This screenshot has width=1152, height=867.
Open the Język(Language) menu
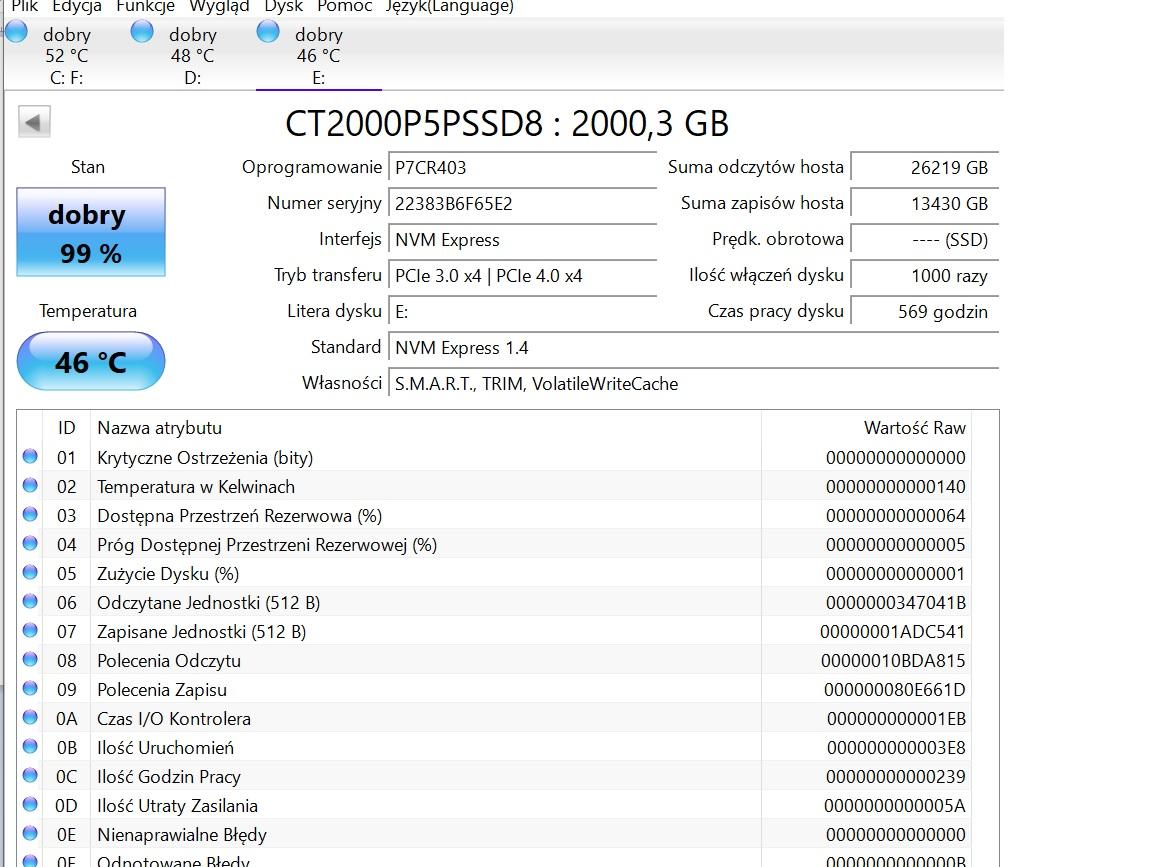pos(450,7)
